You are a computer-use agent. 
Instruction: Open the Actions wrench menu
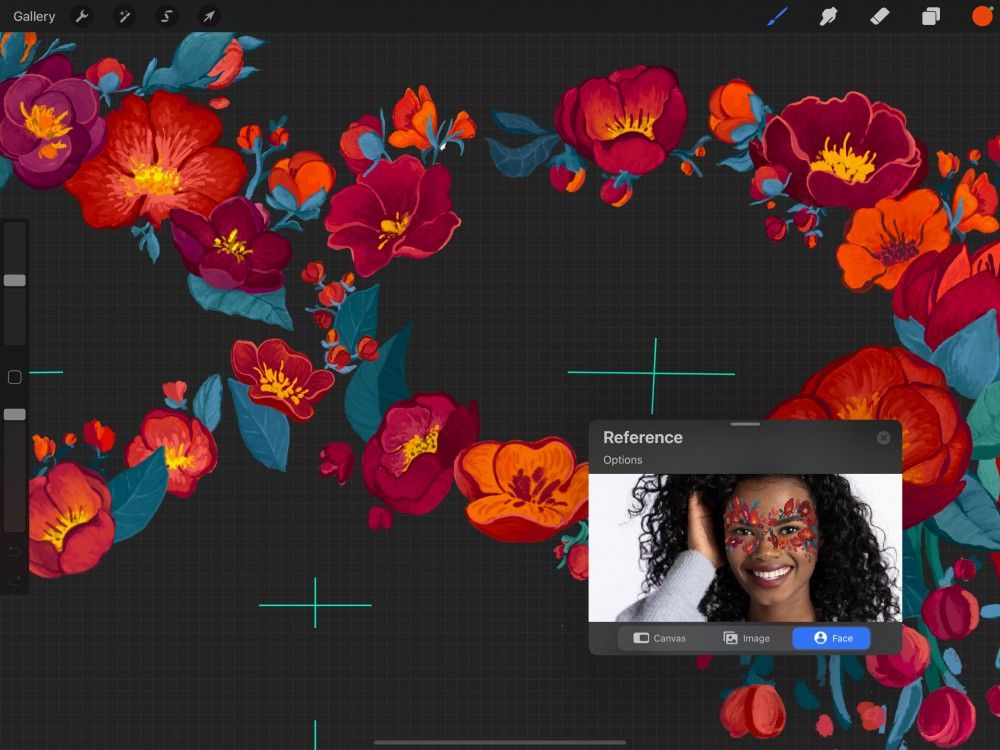click(x=83, y=16)
